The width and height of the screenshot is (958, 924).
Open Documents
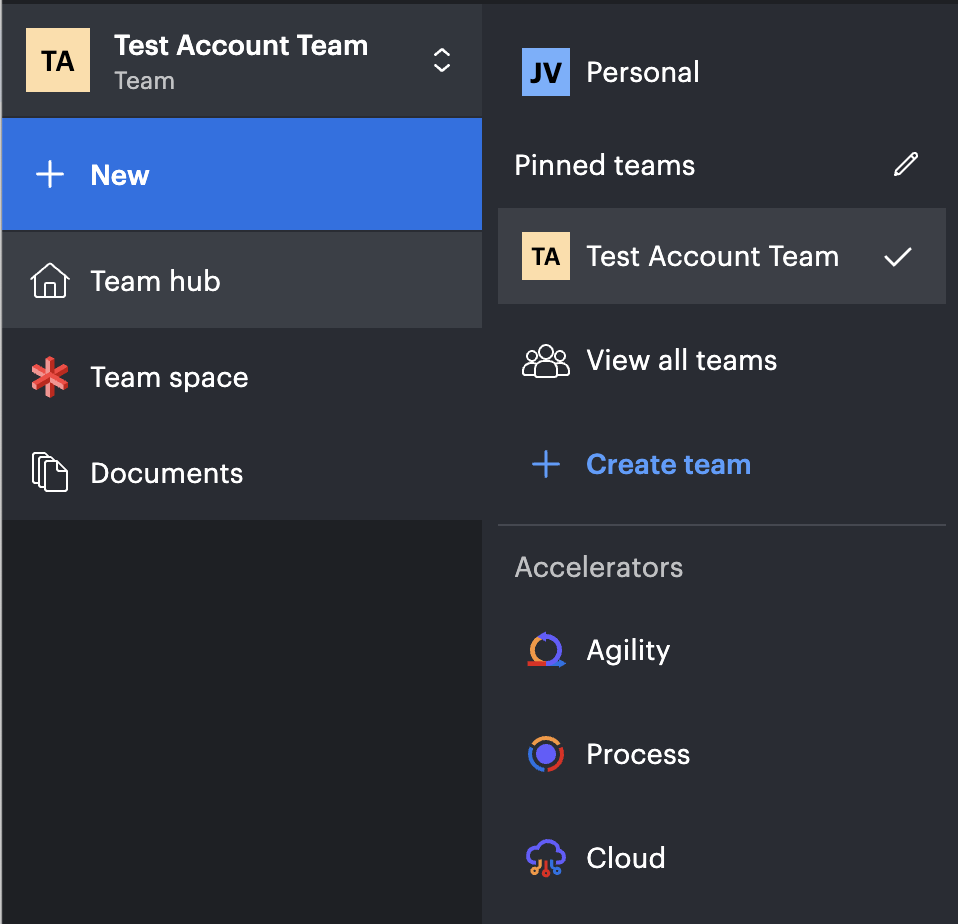[x=242, y=473]
